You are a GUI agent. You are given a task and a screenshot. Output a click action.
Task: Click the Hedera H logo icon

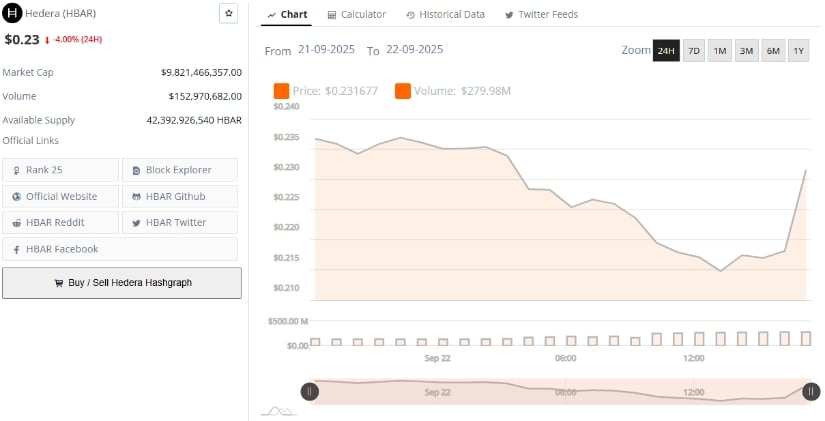point(12,13)
